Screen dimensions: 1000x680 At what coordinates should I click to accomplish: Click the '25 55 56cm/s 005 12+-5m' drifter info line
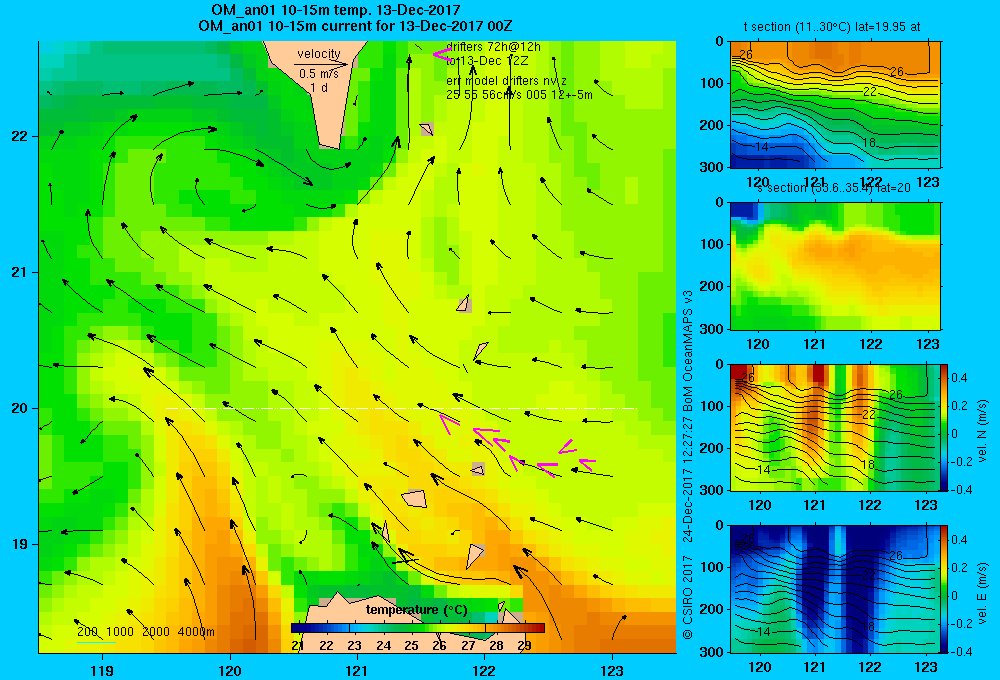[519, 95]
